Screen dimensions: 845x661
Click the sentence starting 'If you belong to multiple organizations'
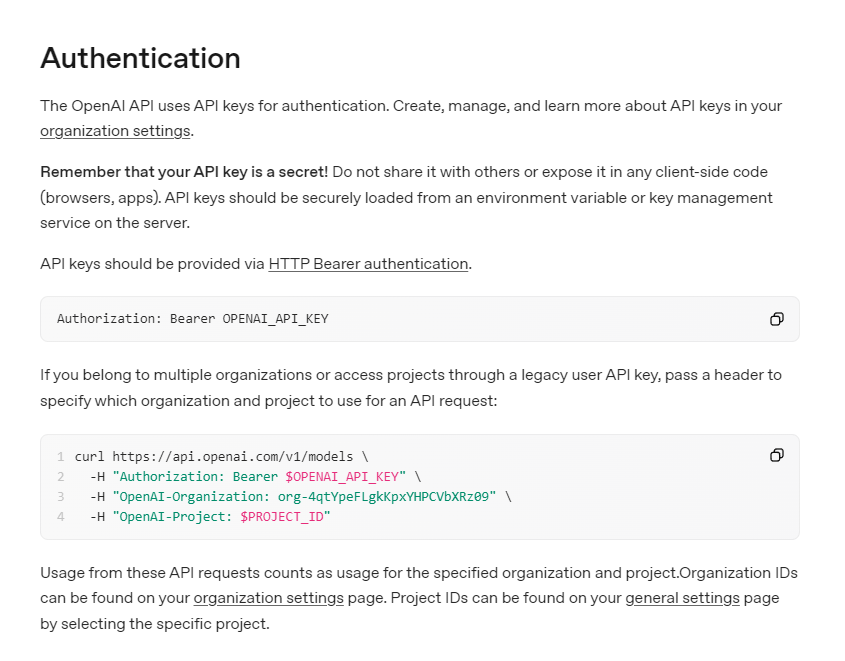tap(411, 388)
